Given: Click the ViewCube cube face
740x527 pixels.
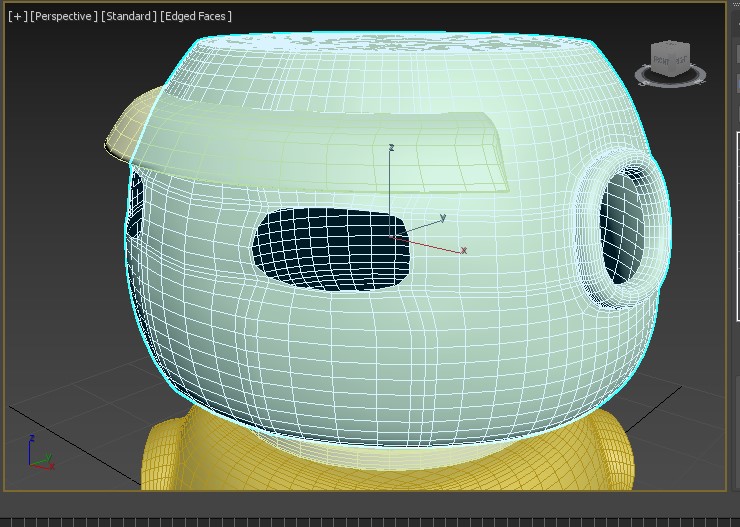Looking at the screenshot, I should (669, 58).
